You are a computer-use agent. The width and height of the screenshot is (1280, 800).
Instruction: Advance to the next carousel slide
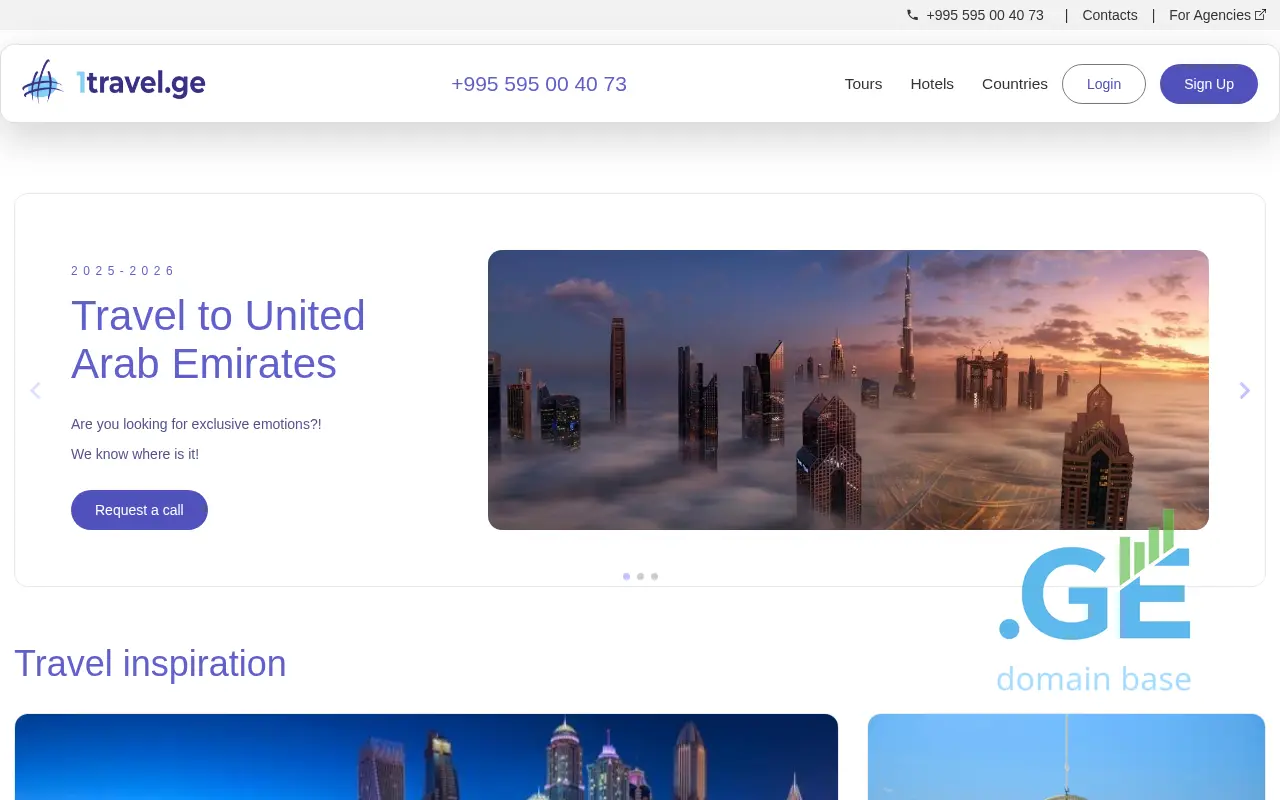(1244, 390)
